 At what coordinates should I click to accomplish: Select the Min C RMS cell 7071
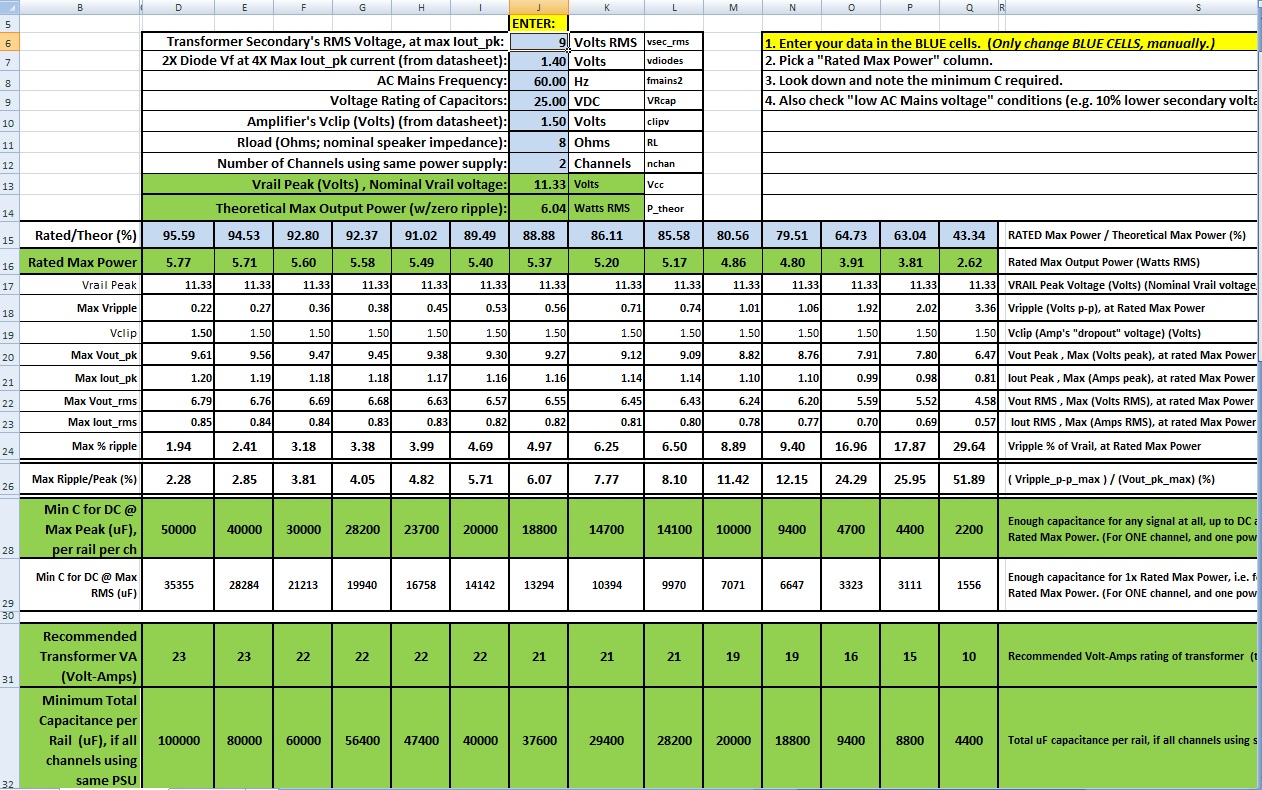coord(734,585)
